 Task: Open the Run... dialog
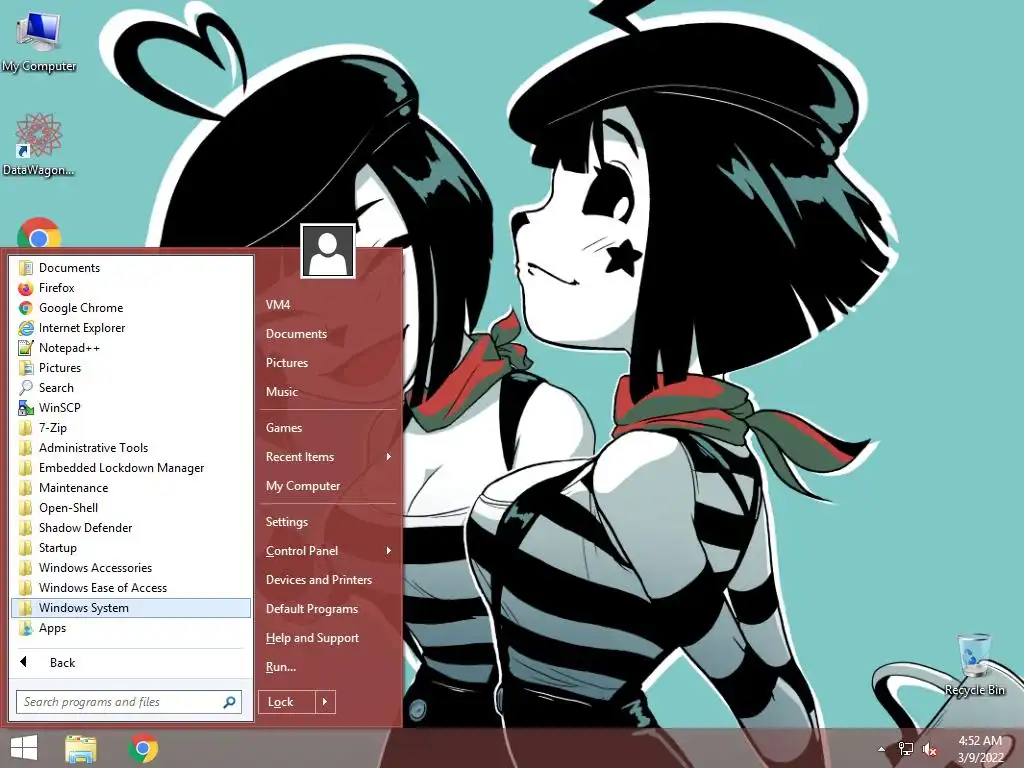pos(328,667)
